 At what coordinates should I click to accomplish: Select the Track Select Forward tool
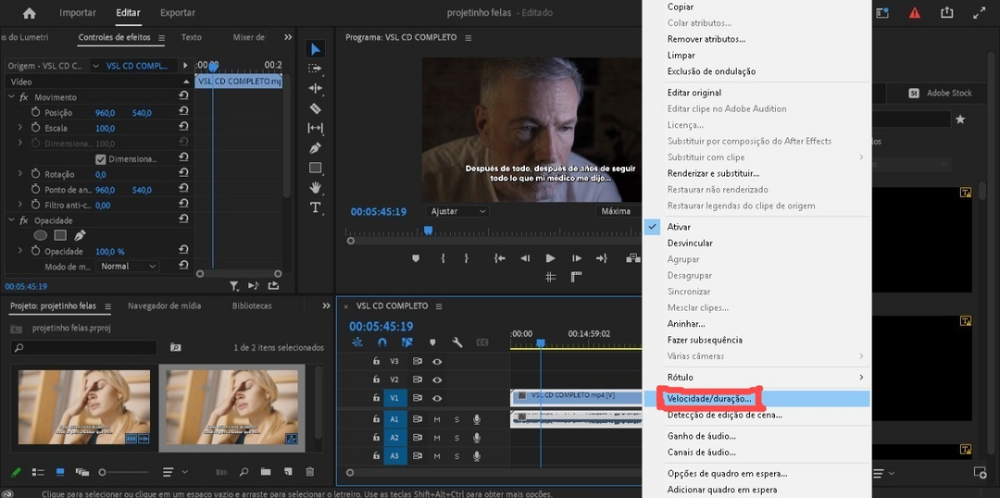pyautogui.click(x=315, y=68)
